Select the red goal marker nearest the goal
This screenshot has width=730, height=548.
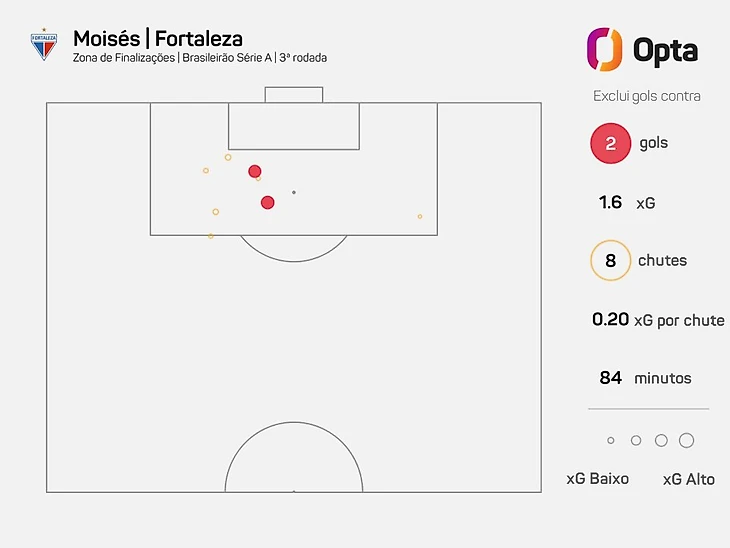(255, 171)
